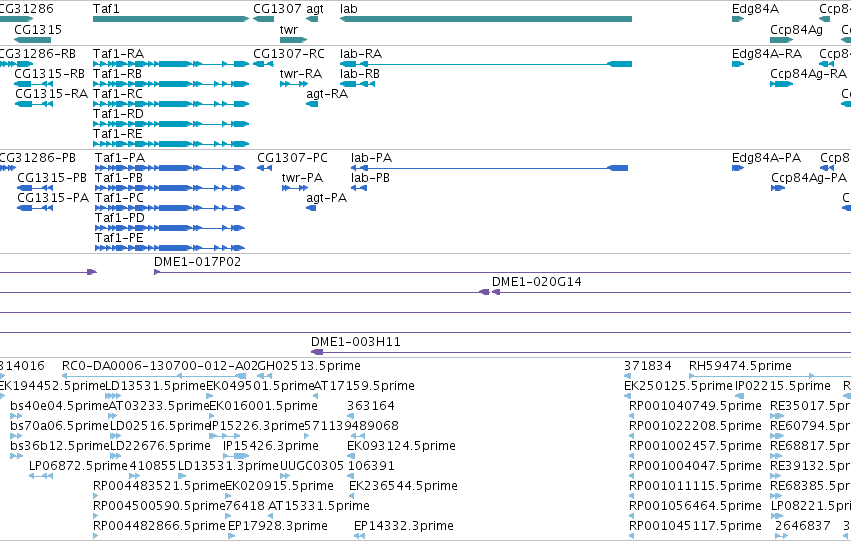Click the CG1307-PC protein label
851x541 pixels.
pyautogui.click(x=293, y=158)
